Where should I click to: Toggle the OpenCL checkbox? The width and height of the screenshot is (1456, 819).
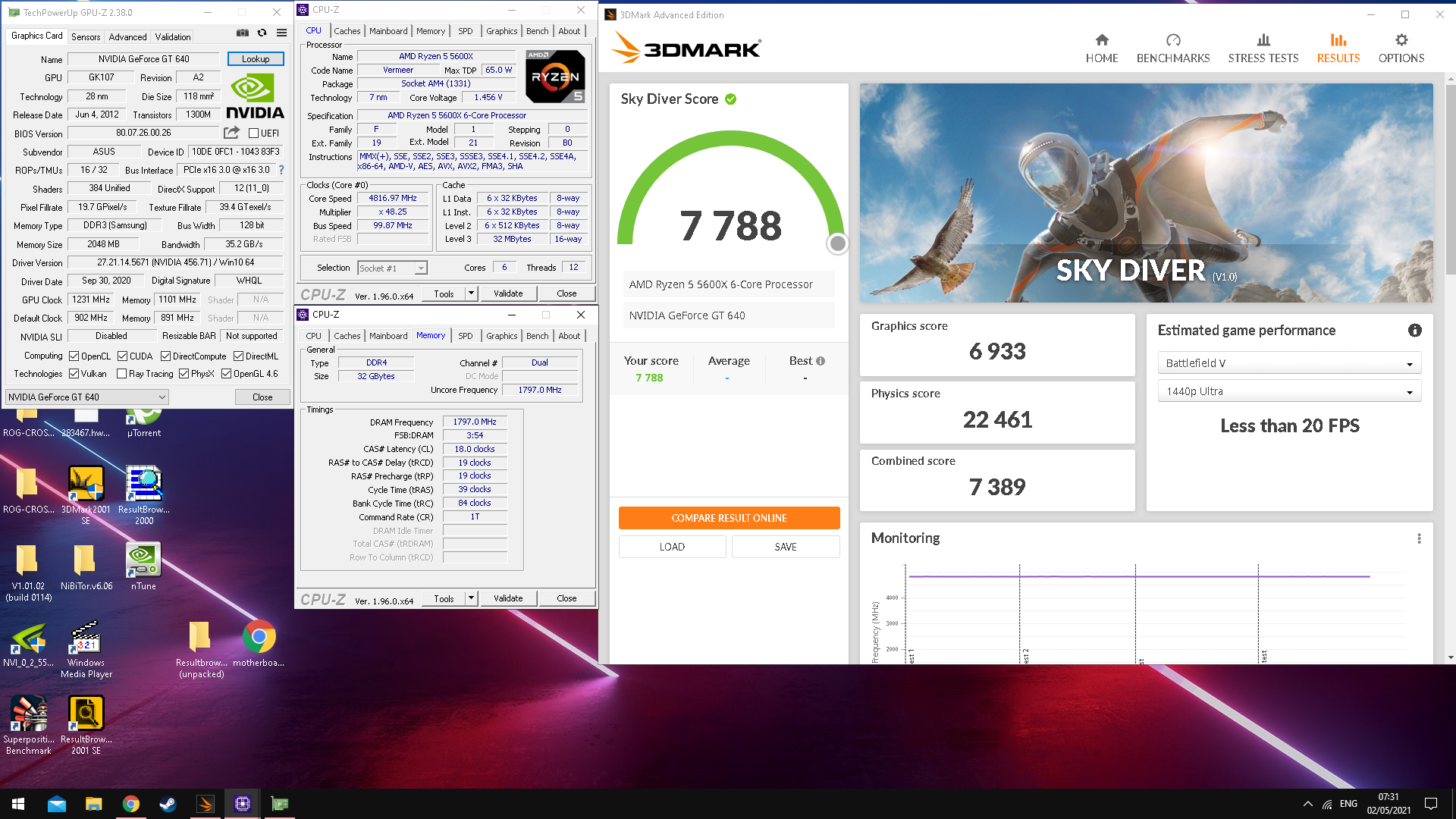(74, 356)
